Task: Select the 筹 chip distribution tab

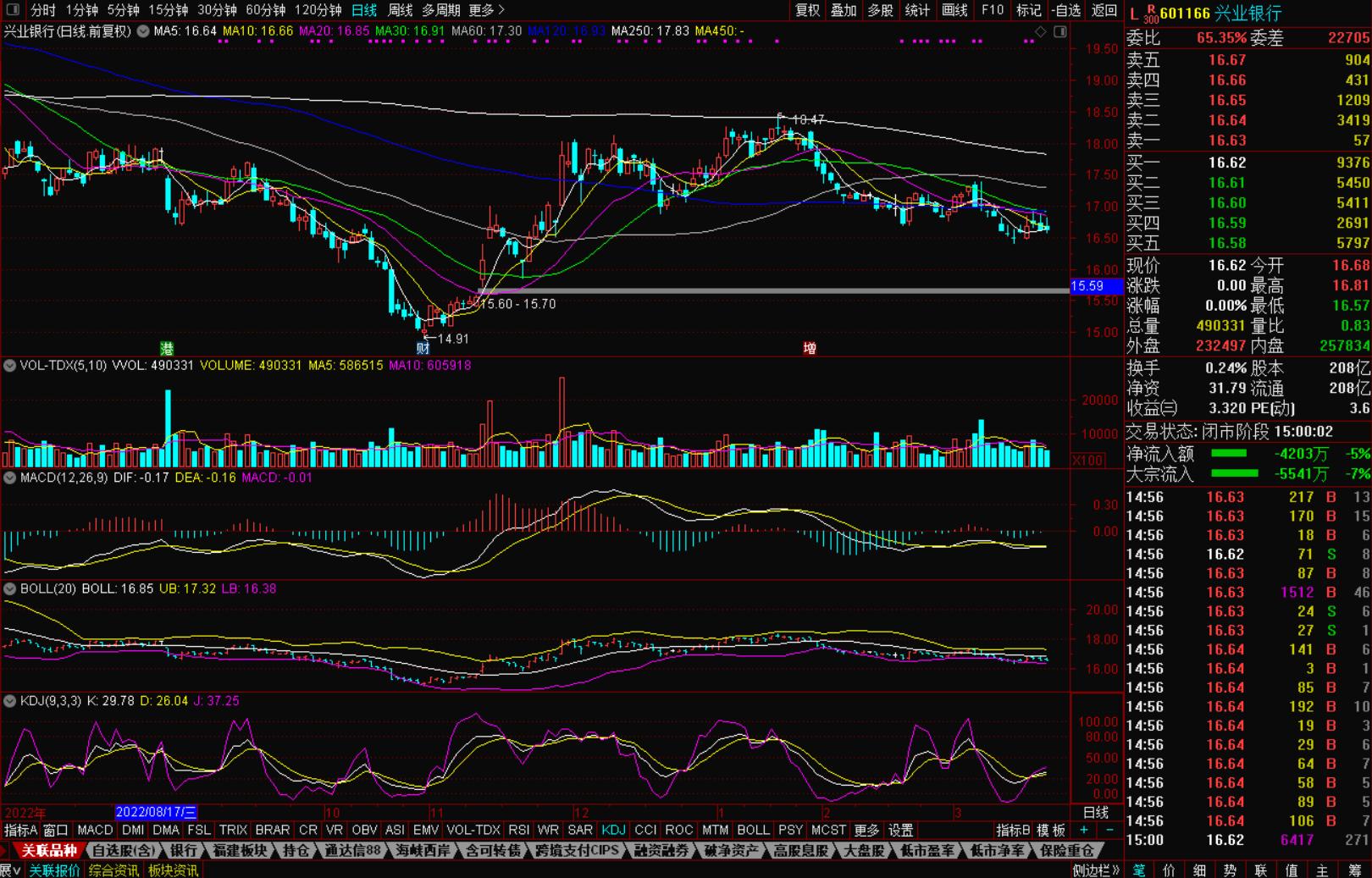Action: coord(1354,870)
